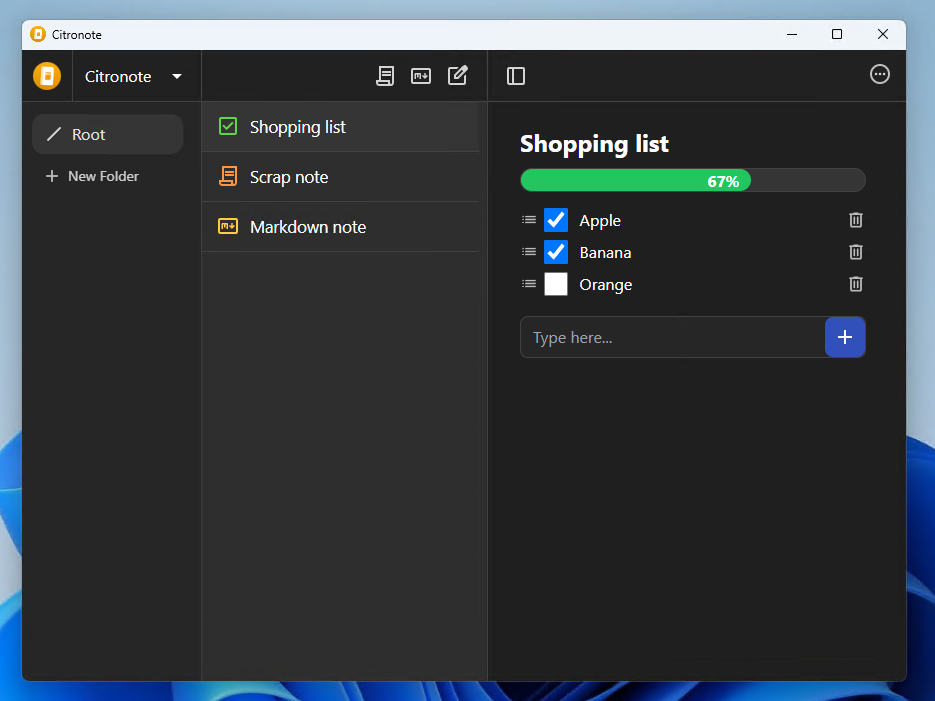Click the Apple item text
The width and height of the screenshot is (935, 701).
[x=600, y=221]
